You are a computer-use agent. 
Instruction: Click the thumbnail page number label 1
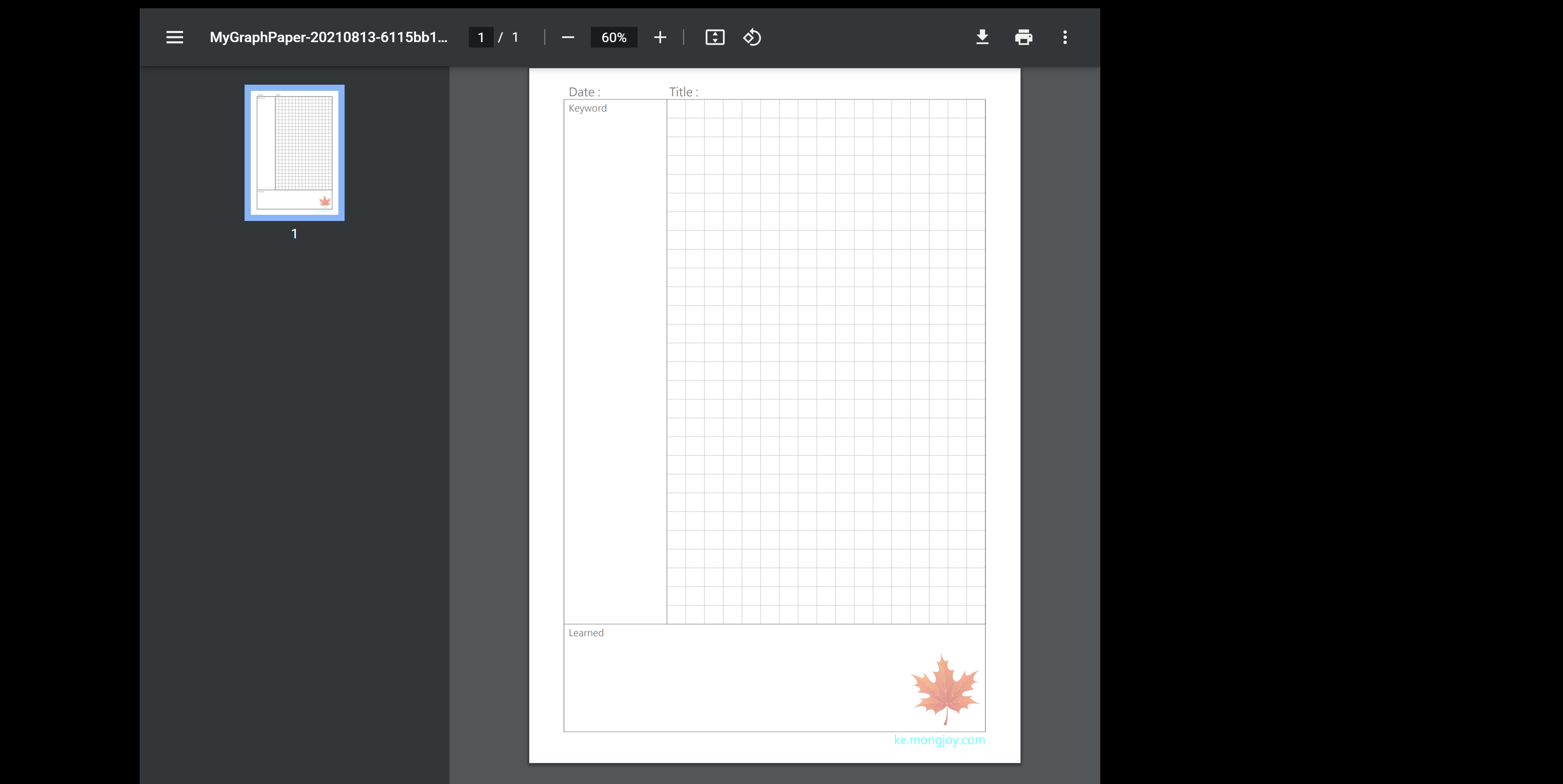tap(294, 234)
